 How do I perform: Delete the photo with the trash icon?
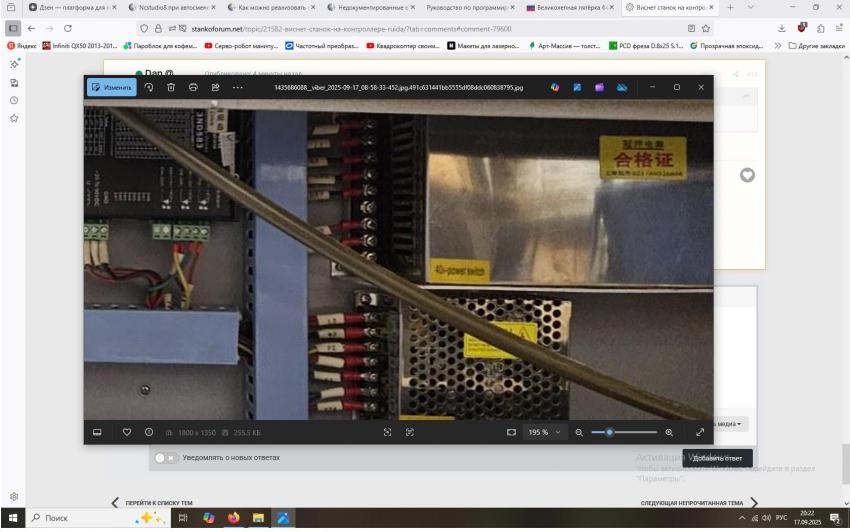point(171,88)
